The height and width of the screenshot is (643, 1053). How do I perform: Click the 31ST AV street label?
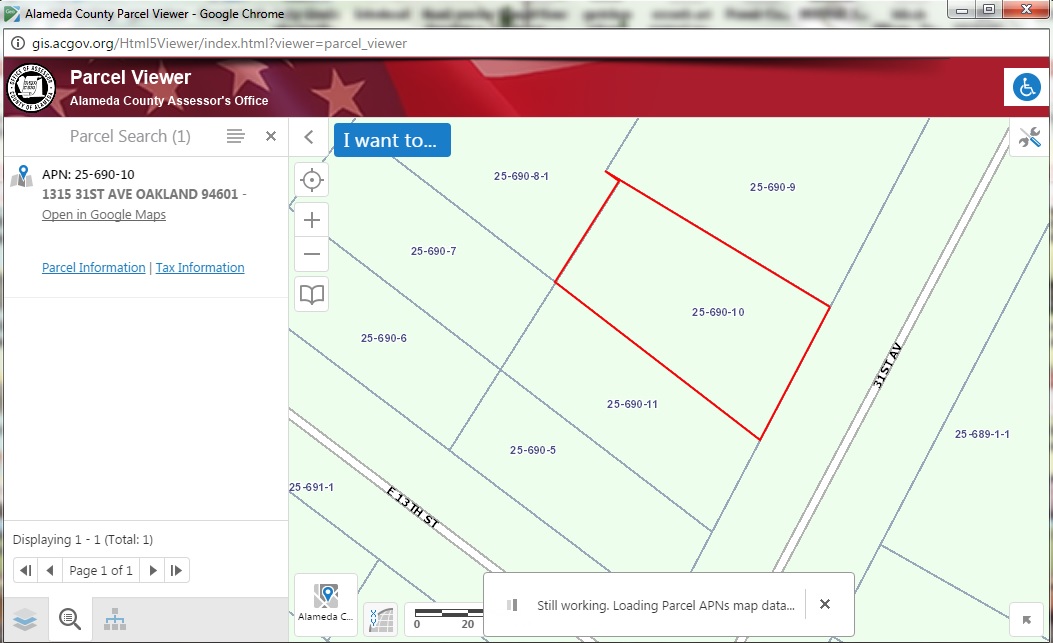886,366
